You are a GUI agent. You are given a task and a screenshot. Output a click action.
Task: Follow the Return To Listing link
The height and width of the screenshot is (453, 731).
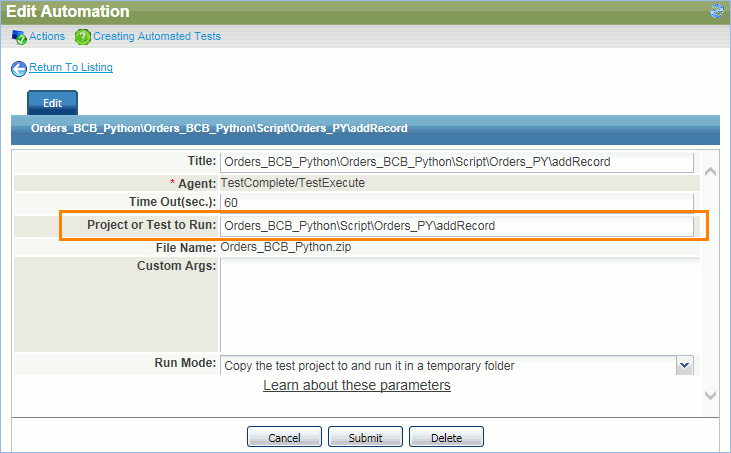(x=71, y=67)
